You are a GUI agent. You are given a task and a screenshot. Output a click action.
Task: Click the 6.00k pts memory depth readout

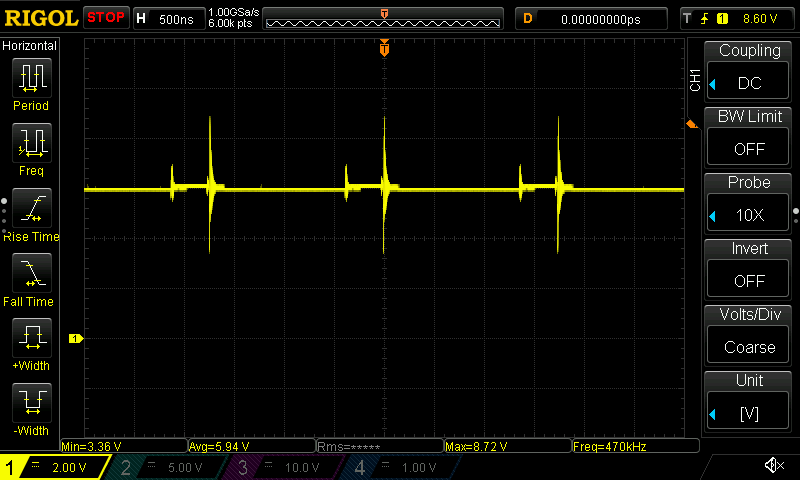(x=230, y=24)
